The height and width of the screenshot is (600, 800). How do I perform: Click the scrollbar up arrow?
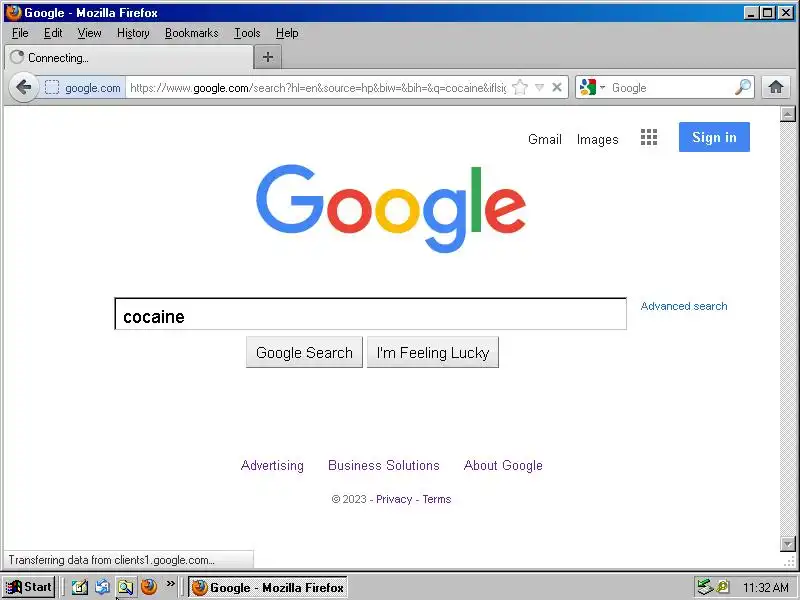[x=788, y=114]
